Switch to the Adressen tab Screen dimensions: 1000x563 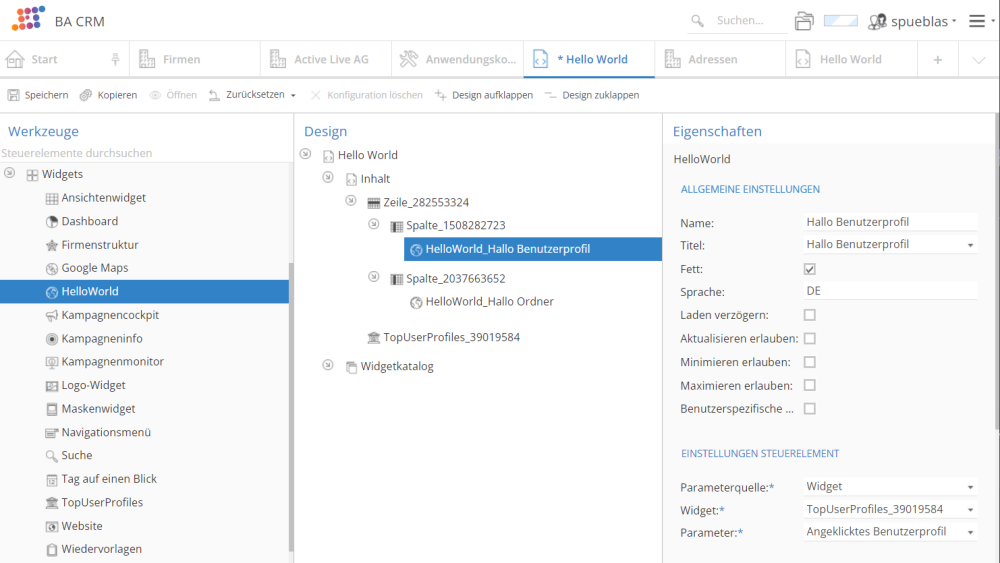tap(712, 59)
